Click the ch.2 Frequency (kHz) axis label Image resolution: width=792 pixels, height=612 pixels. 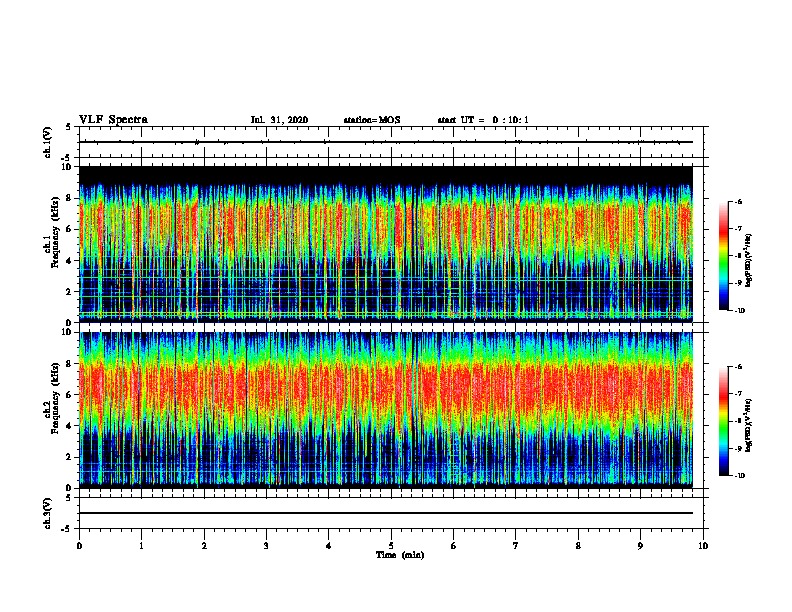[x=52, y=398]
